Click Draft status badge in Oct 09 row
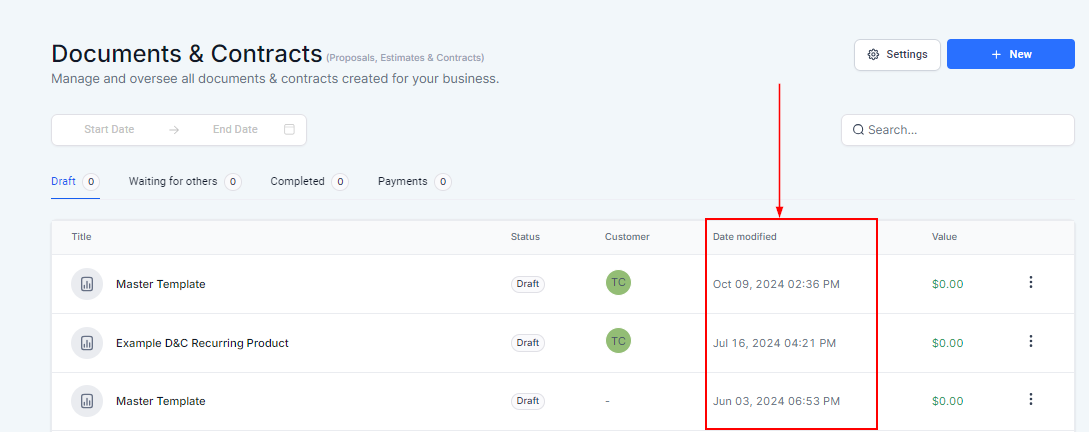The width and height of the screenshot is (1089, 432). click(x=528, y=284)
